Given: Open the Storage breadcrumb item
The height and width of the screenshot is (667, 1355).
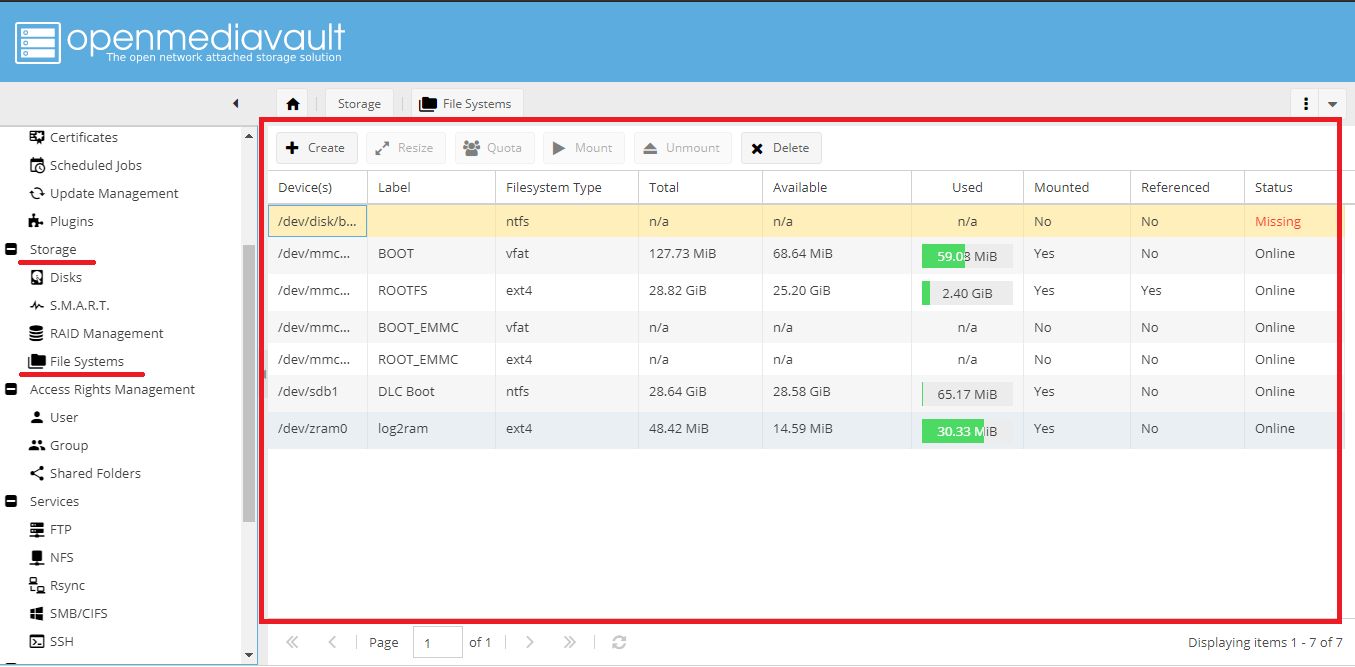Looking at the screenshot, I should click(359, 103).
